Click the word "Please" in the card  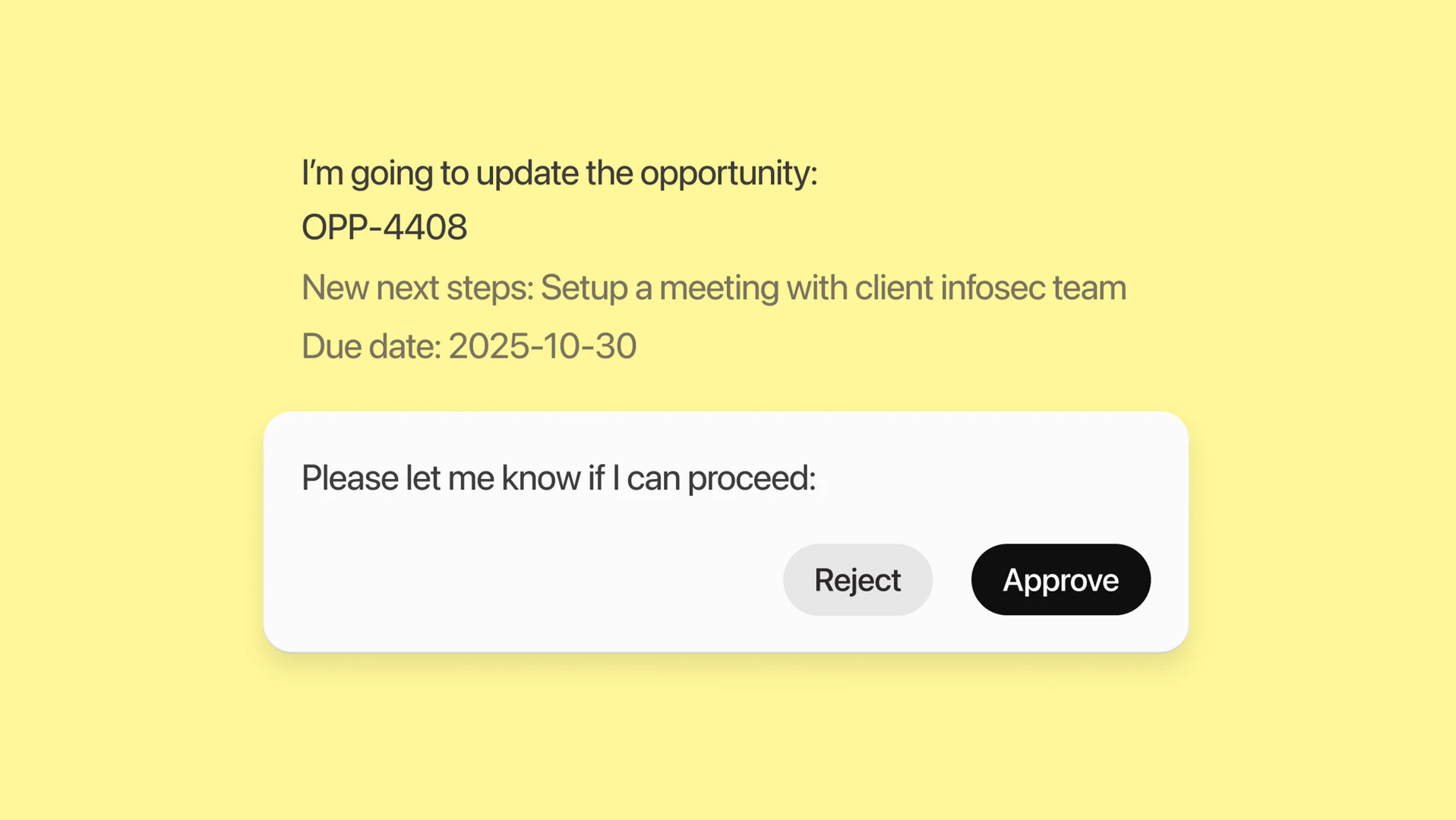[x=349, y=478]
